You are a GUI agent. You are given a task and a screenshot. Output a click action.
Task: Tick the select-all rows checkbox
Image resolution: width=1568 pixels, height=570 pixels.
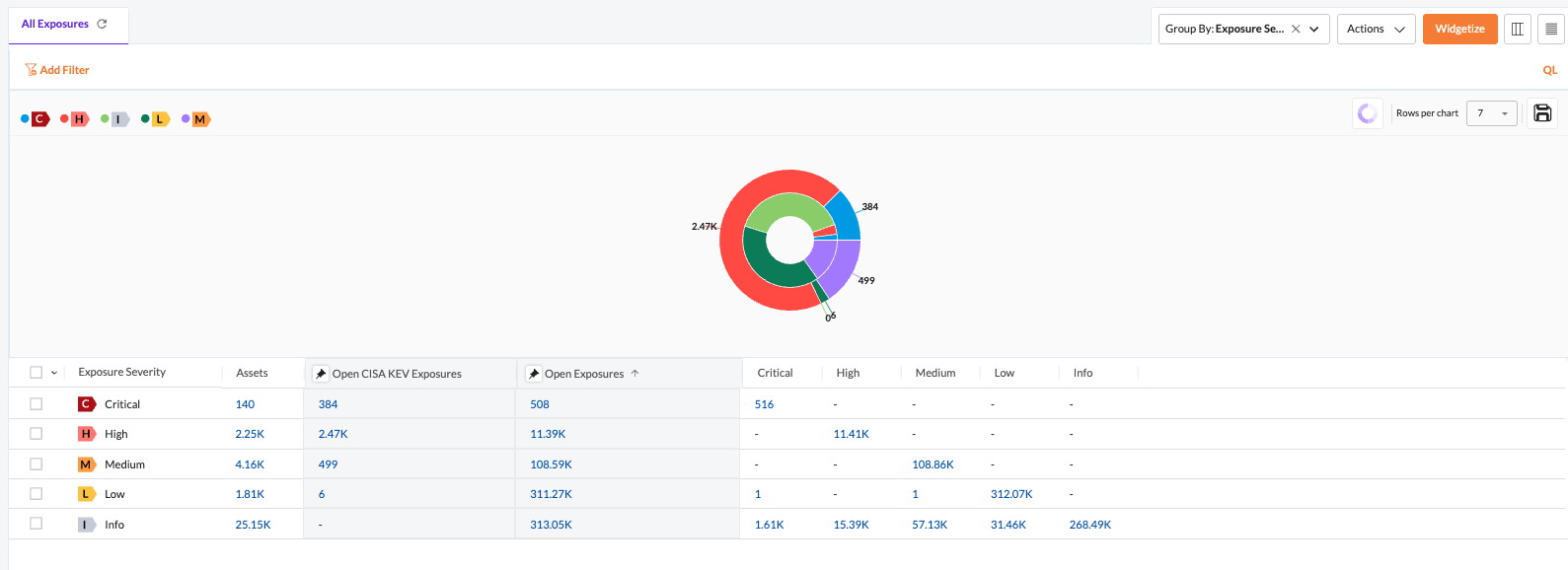(x=37, y=373)
